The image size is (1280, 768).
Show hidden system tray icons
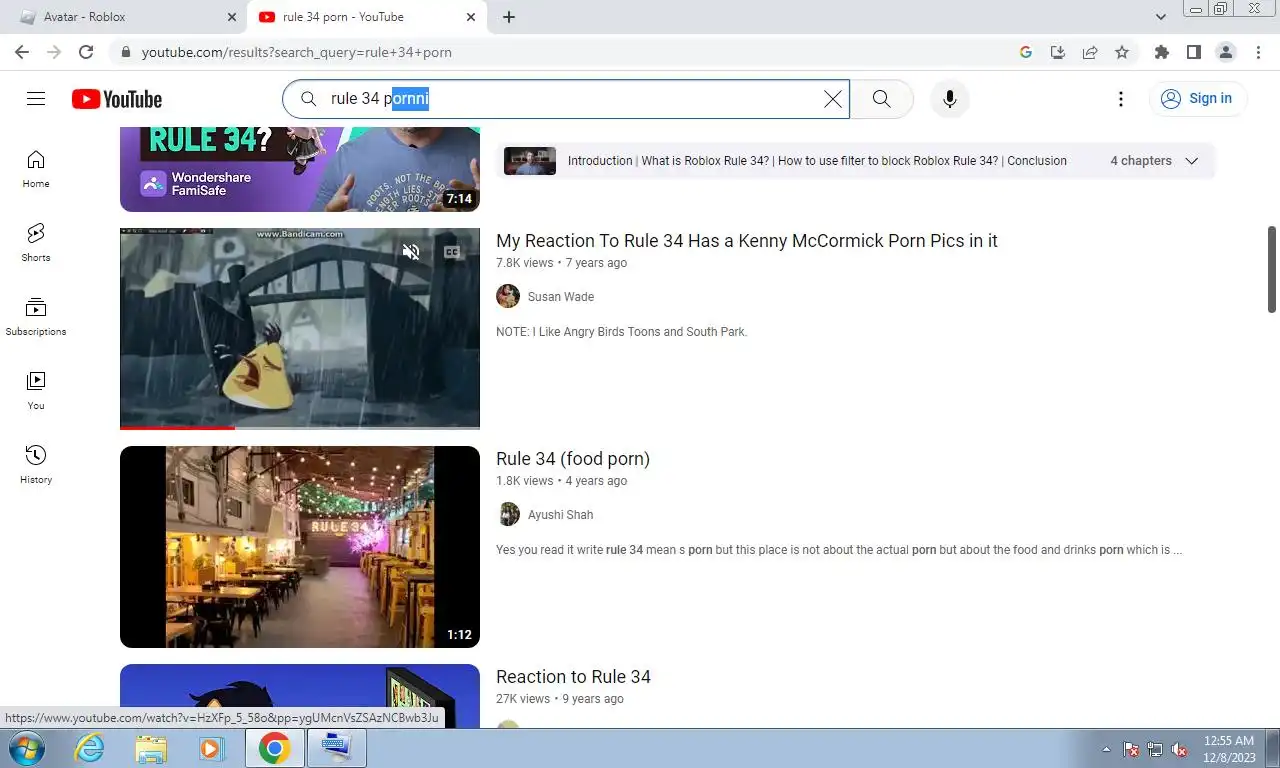tap(1106, 749)
